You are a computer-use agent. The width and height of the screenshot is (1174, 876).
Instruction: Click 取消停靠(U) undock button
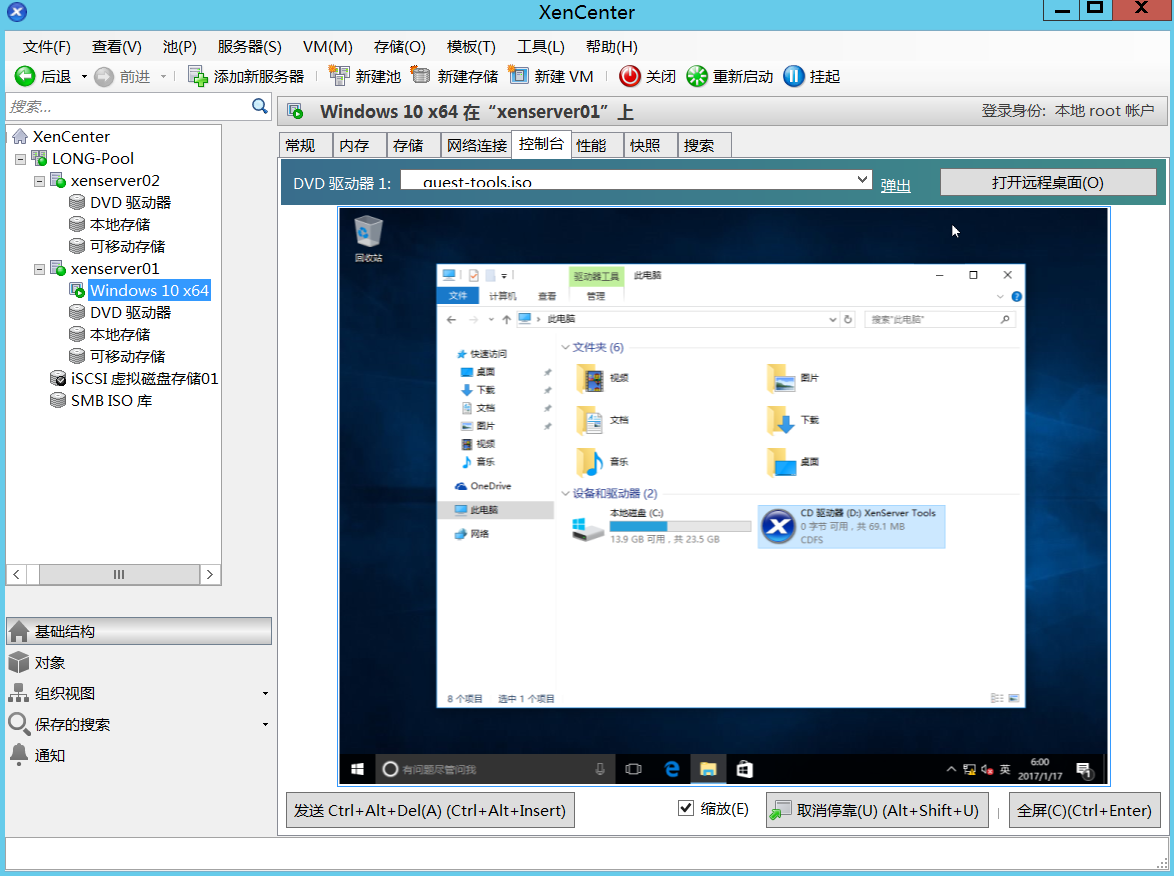point(878,810)
